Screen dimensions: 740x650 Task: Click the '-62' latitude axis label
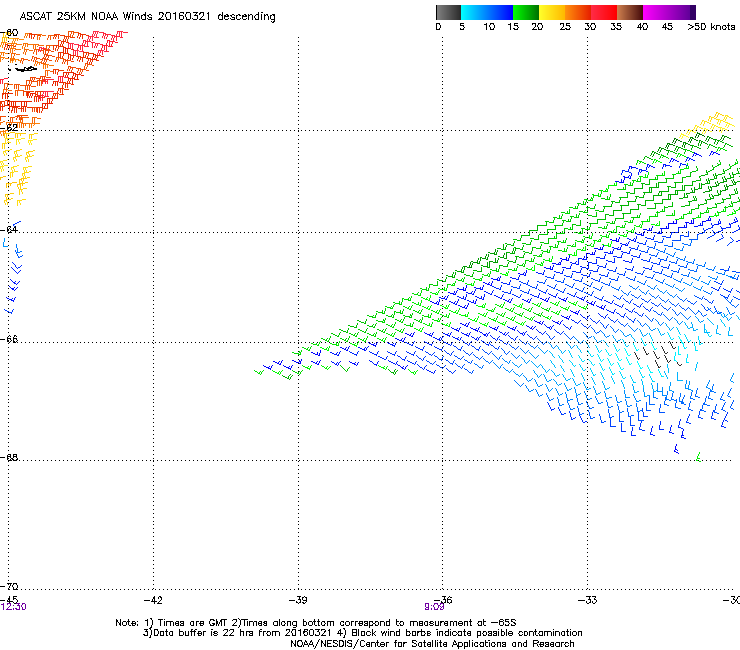9,127
